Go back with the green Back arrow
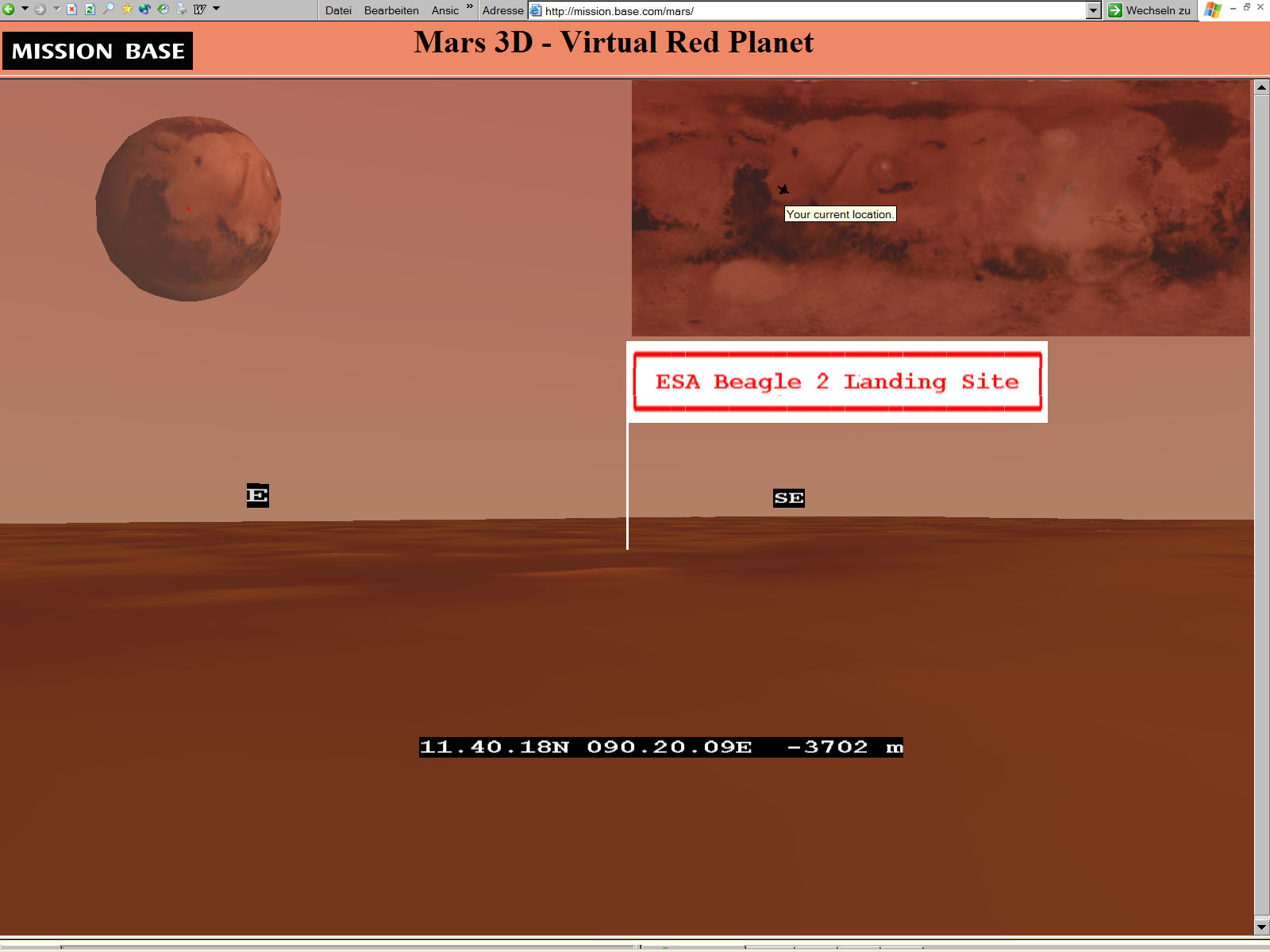The height and width of the screenshot is (952, 1270). pos(9,10)
